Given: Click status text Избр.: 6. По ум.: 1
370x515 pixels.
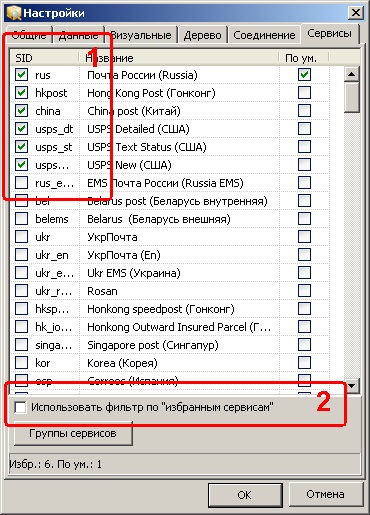Looking at the screenshot, I should (55, 464).
